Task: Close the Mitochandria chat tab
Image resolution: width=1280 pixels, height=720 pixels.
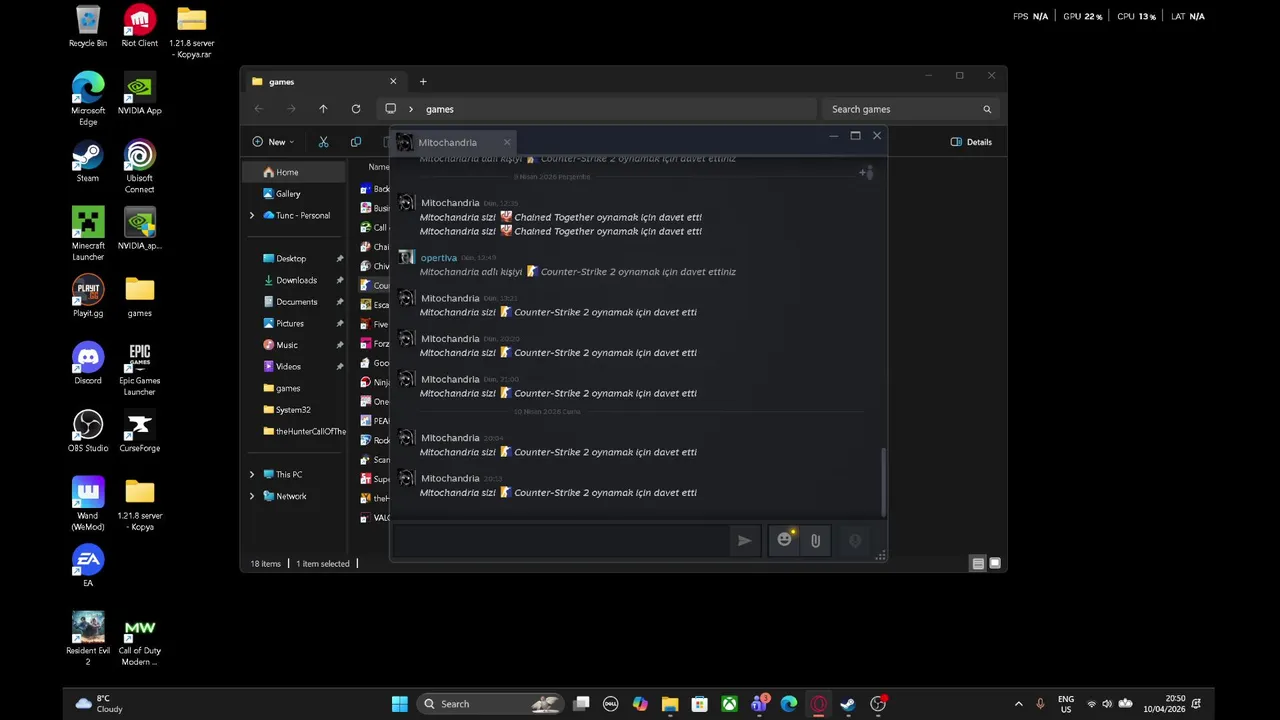Action: [506, 142]
